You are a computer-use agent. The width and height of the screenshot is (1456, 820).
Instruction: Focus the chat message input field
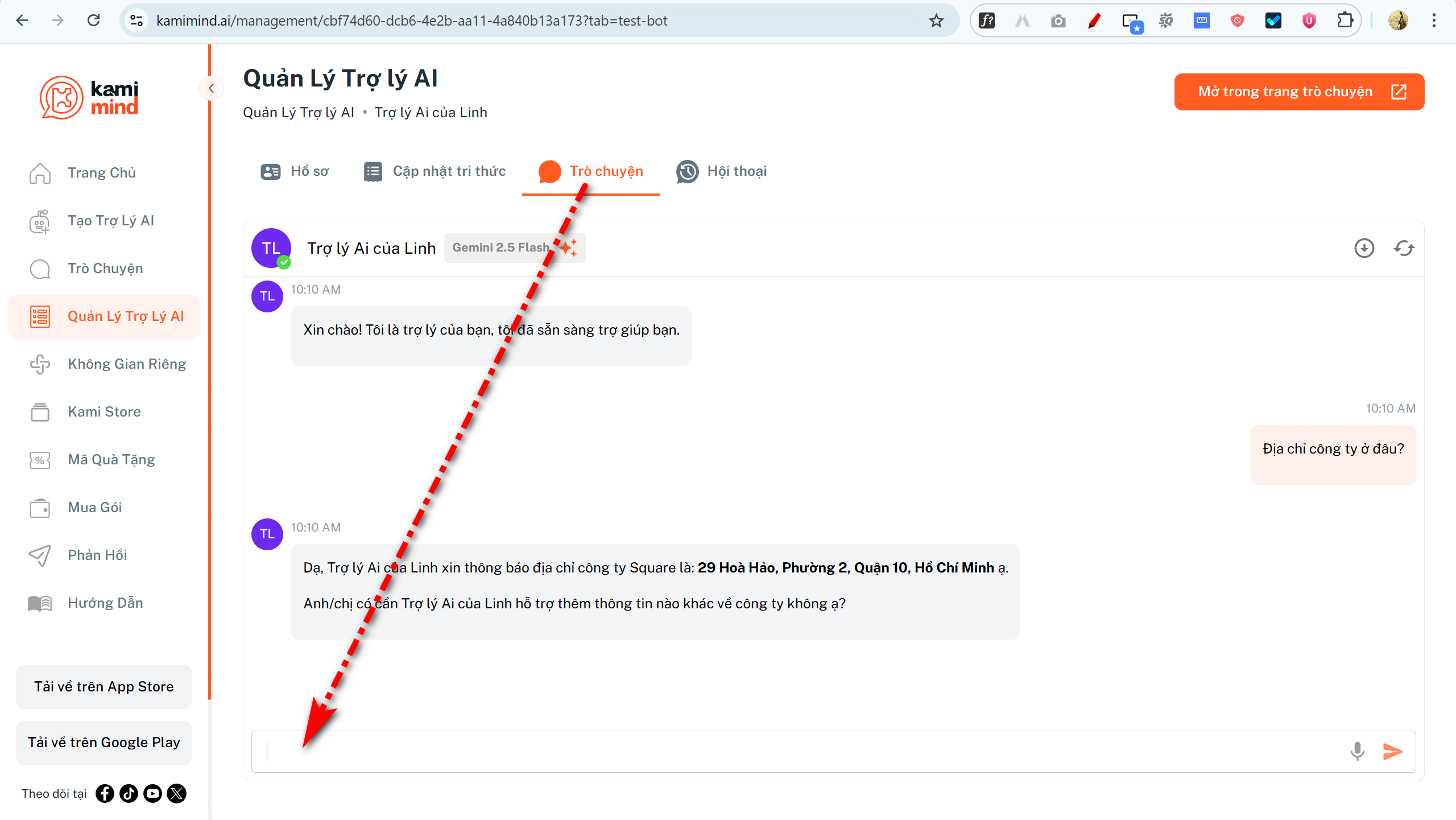coord(796,751)
